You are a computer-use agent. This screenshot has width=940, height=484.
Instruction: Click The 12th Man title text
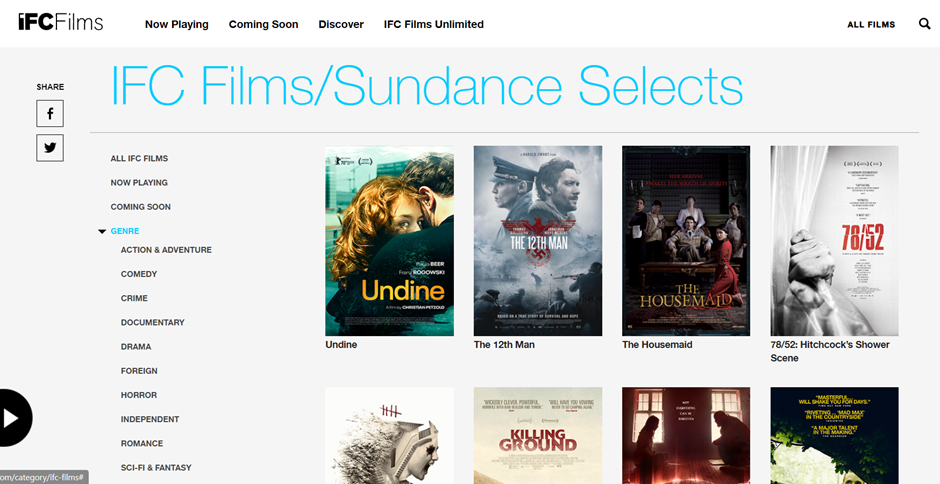click(504, 345)
